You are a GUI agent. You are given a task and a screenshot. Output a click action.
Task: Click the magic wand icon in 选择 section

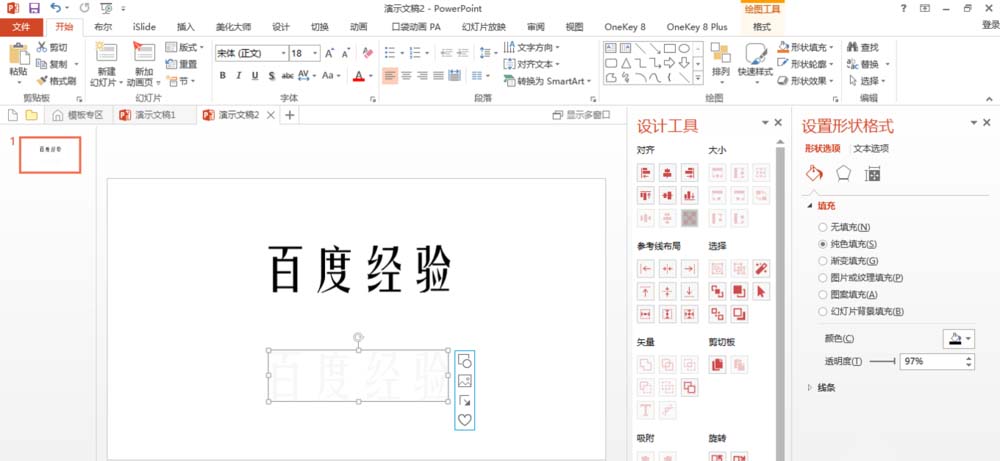coord(760,268)
